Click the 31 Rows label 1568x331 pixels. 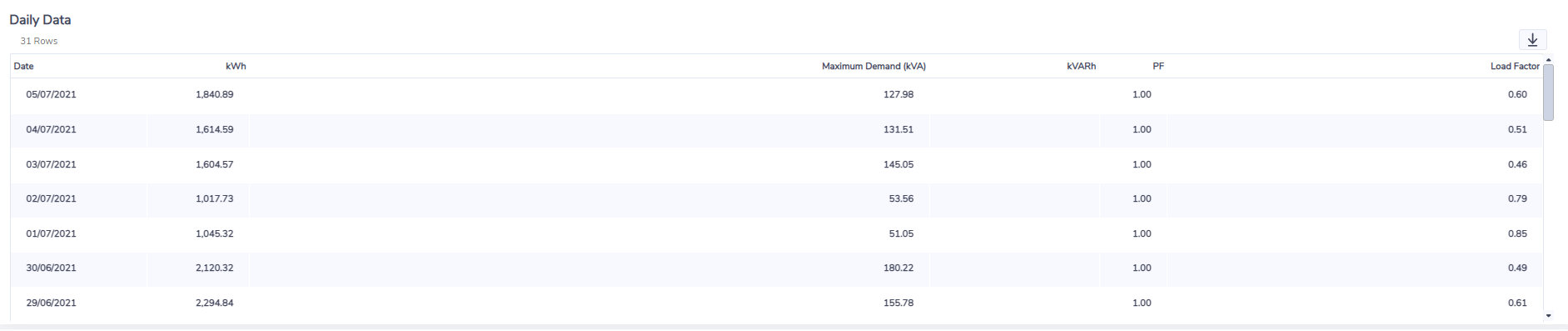pos(39,41)
